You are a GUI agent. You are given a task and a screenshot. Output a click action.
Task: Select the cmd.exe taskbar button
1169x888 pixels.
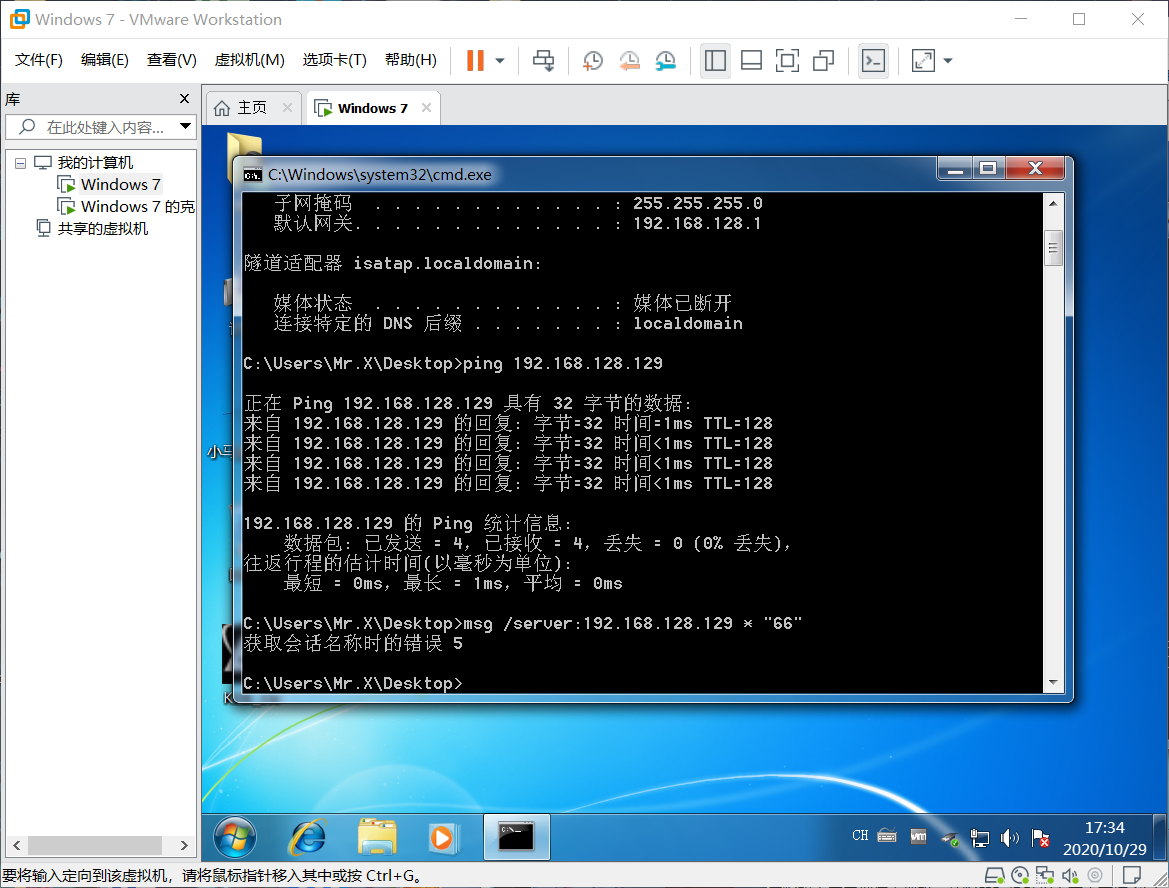pos(517,837)
